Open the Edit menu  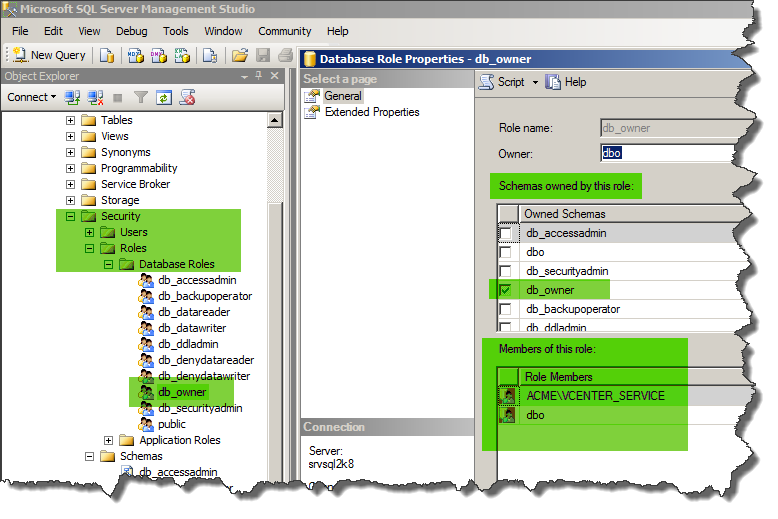coord(53,31)
